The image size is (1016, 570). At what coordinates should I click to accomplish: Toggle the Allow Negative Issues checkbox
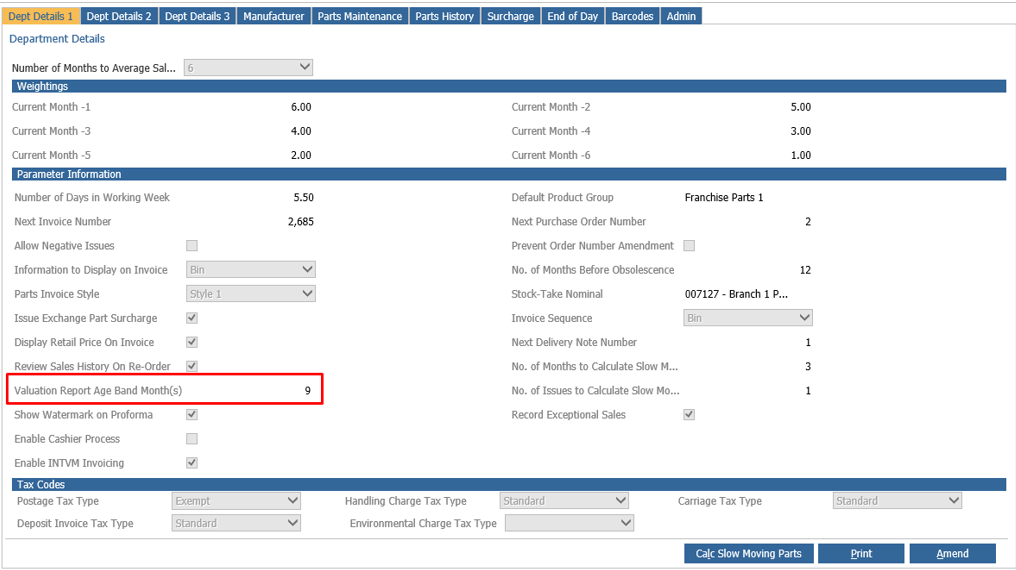tap(192, 245)
